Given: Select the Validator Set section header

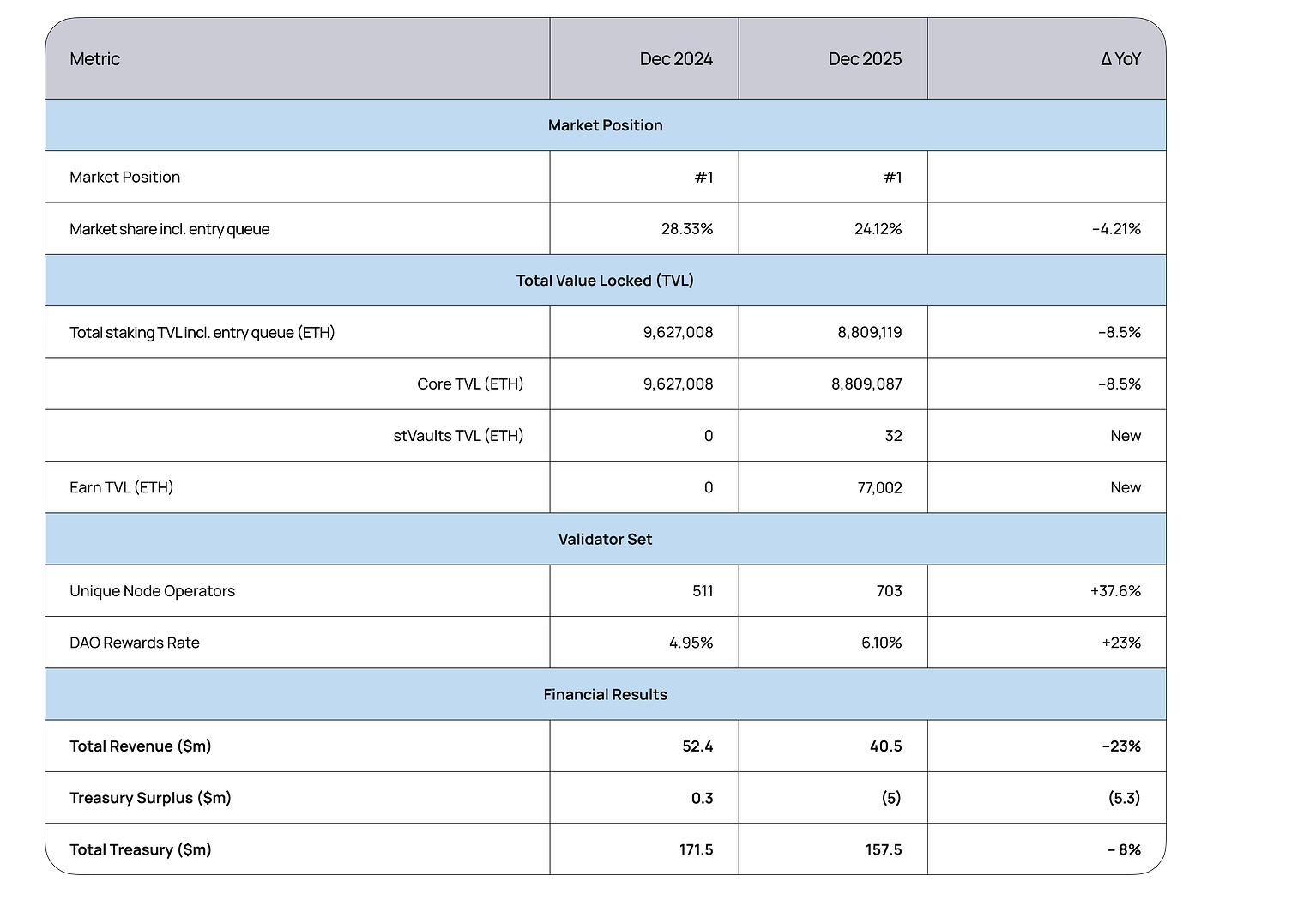Looking at the screenshot, I should coord(605,540).
